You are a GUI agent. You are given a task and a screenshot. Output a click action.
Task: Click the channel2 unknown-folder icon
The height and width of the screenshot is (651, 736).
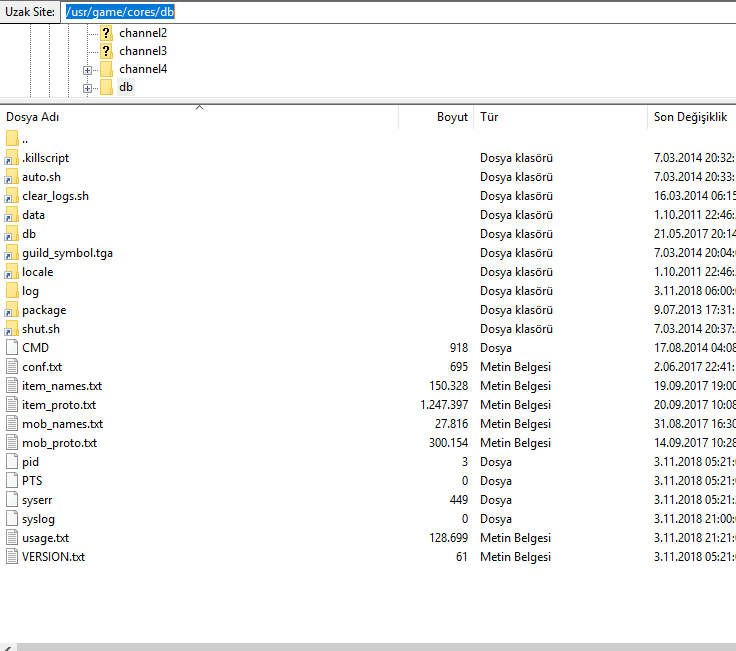(107, 33)
